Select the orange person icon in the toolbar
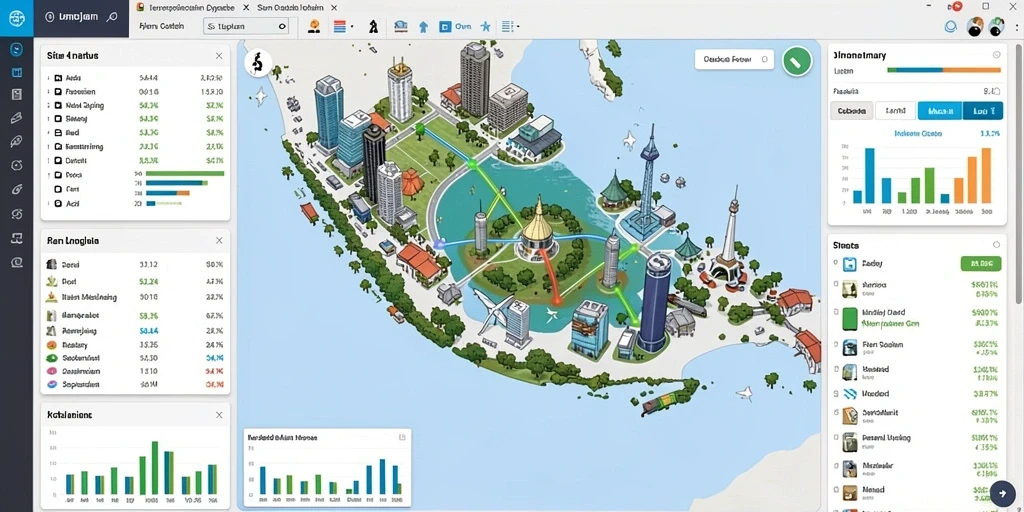1024x512 pixels. pyautogui.click(x=314, y=26)
